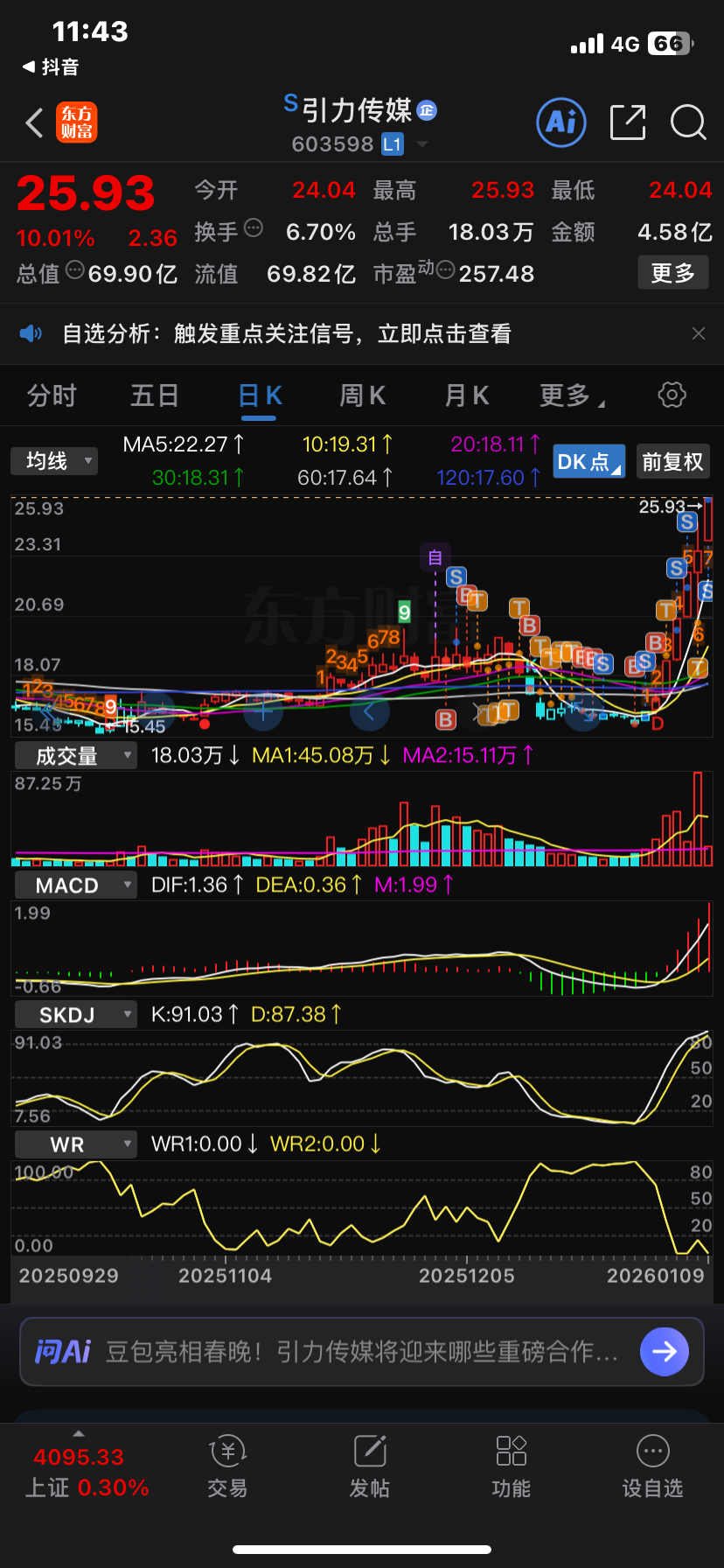Tap the red D marker on K-line chart
Screen dimensions: 724x1568
click(x=658, y=724)
